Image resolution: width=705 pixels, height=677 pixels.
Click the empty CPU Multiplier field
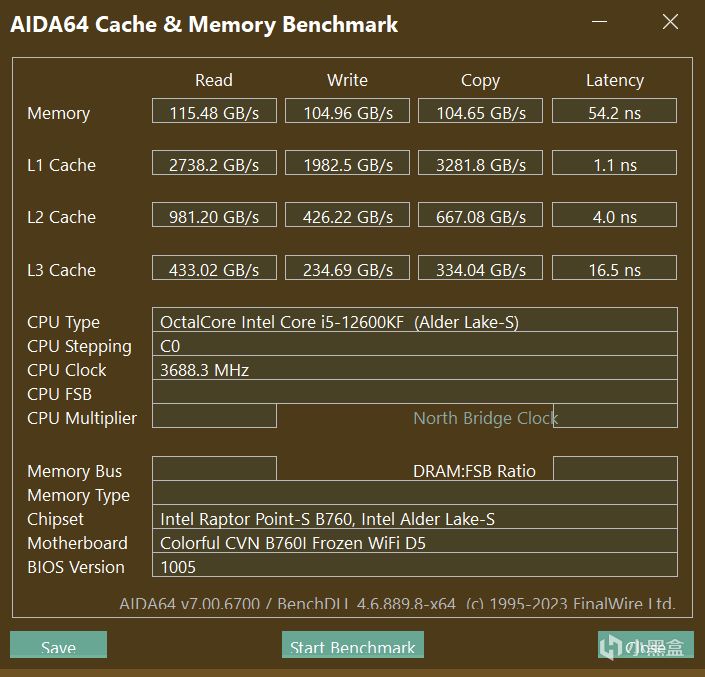pyautogui.click(x=214, y=416)
